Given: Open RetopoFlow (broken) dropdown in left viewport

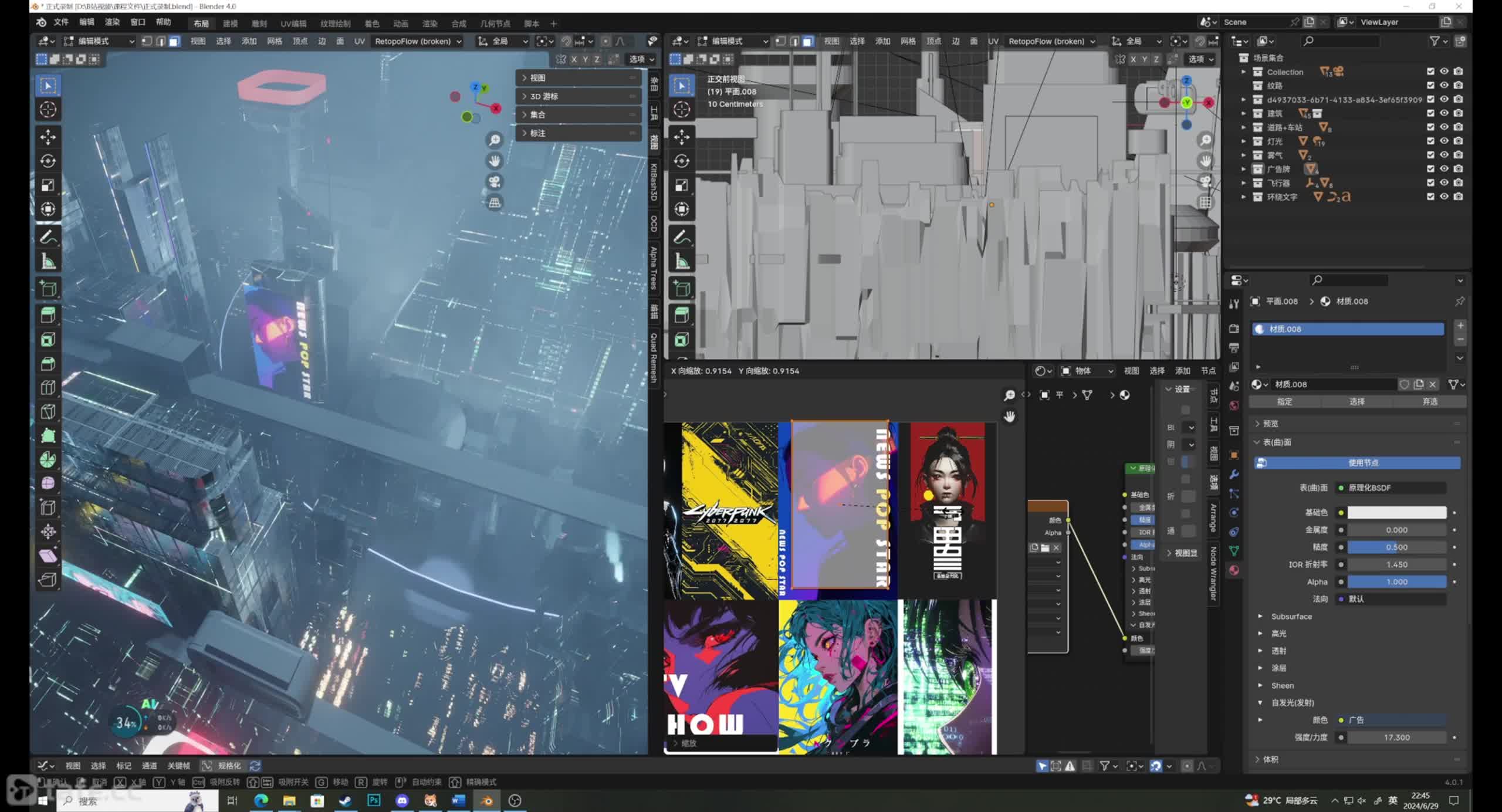Looking at the screenshot, I should click(x=418, y=41).
